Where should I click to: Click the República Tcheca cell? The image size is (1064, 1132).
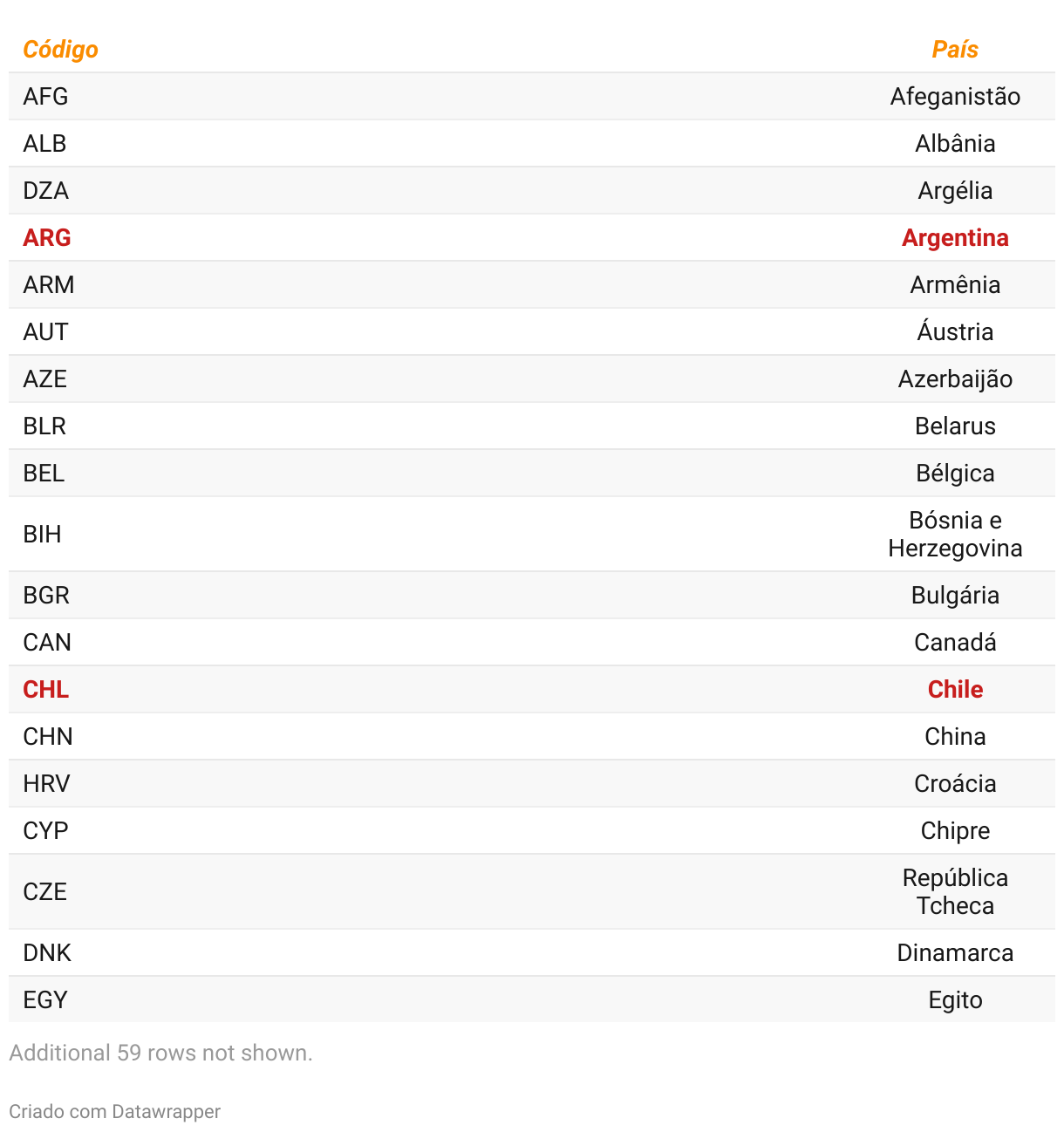(x=955, y=892)
